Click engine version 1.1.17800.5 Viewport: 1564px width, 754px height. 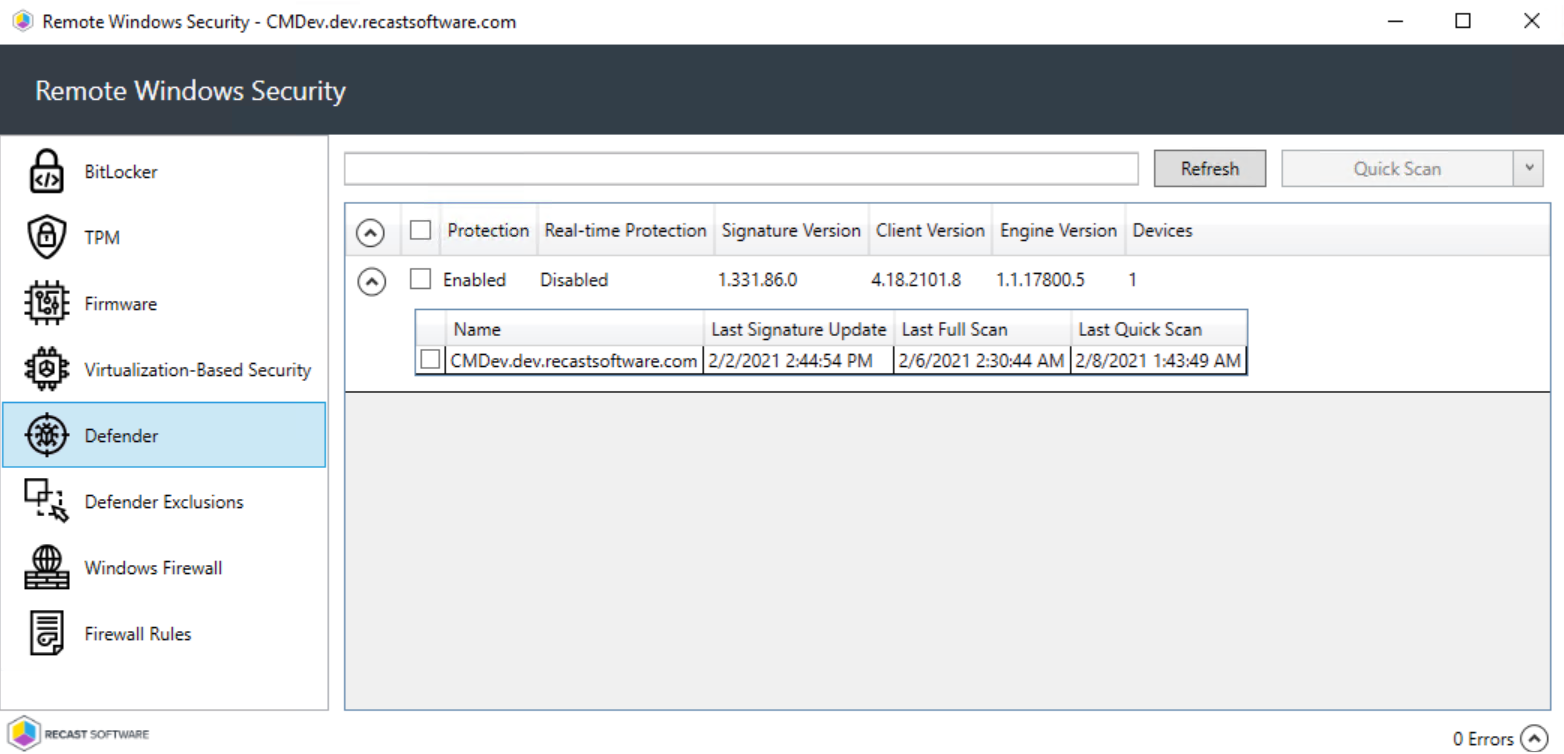pyautogui.click(x=1040, y=281)
